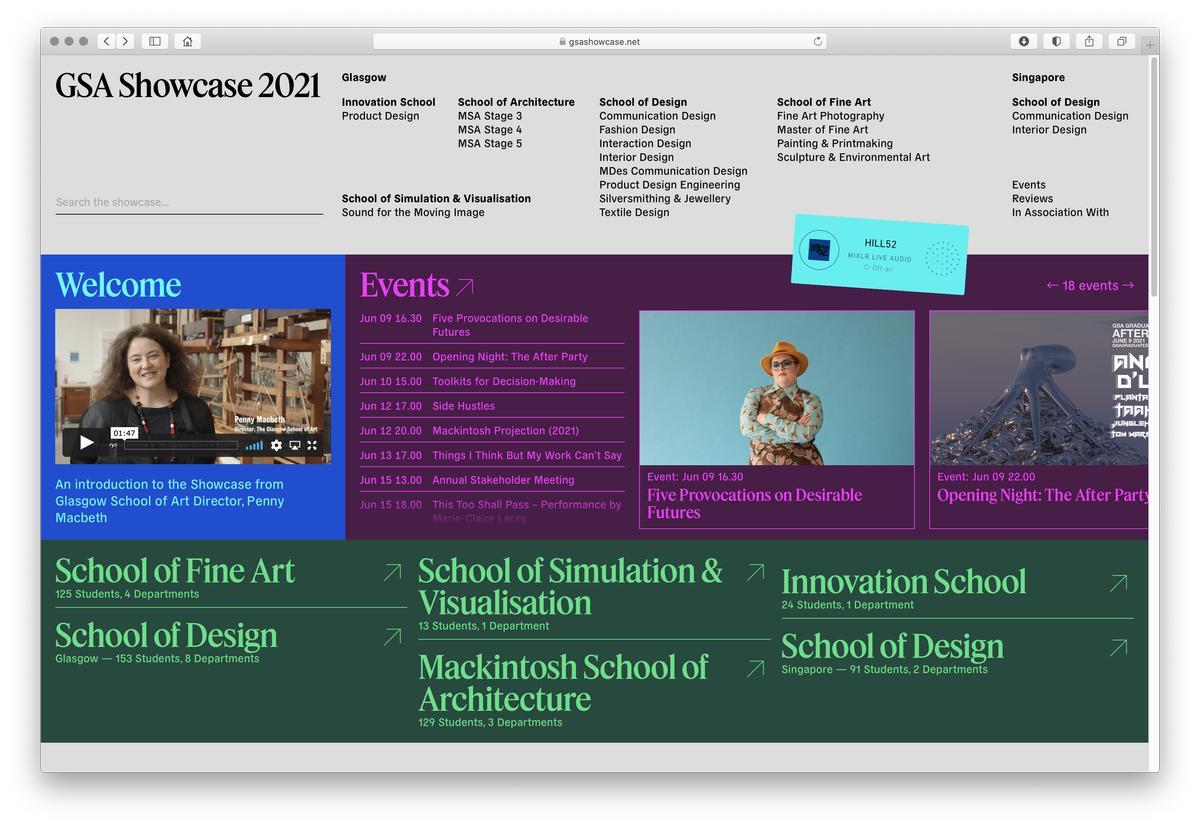Open School of Architecture heading link
The width and height of the screenshot is (1200, 826).
click(516, 102)
